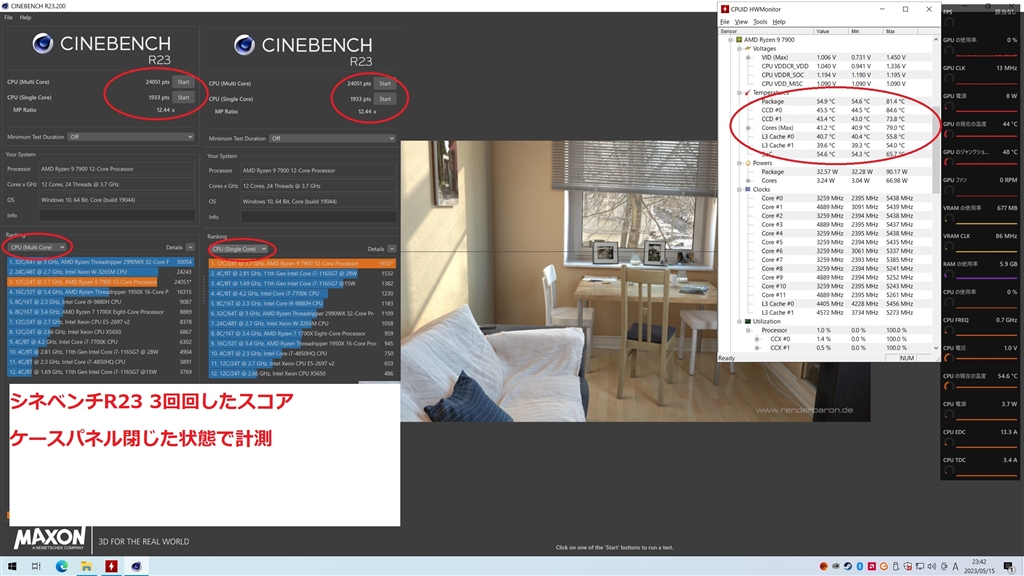Collapse the Temperatures node in HWMonitor
Screen dimensions: 1024x576
pos(739,93)
